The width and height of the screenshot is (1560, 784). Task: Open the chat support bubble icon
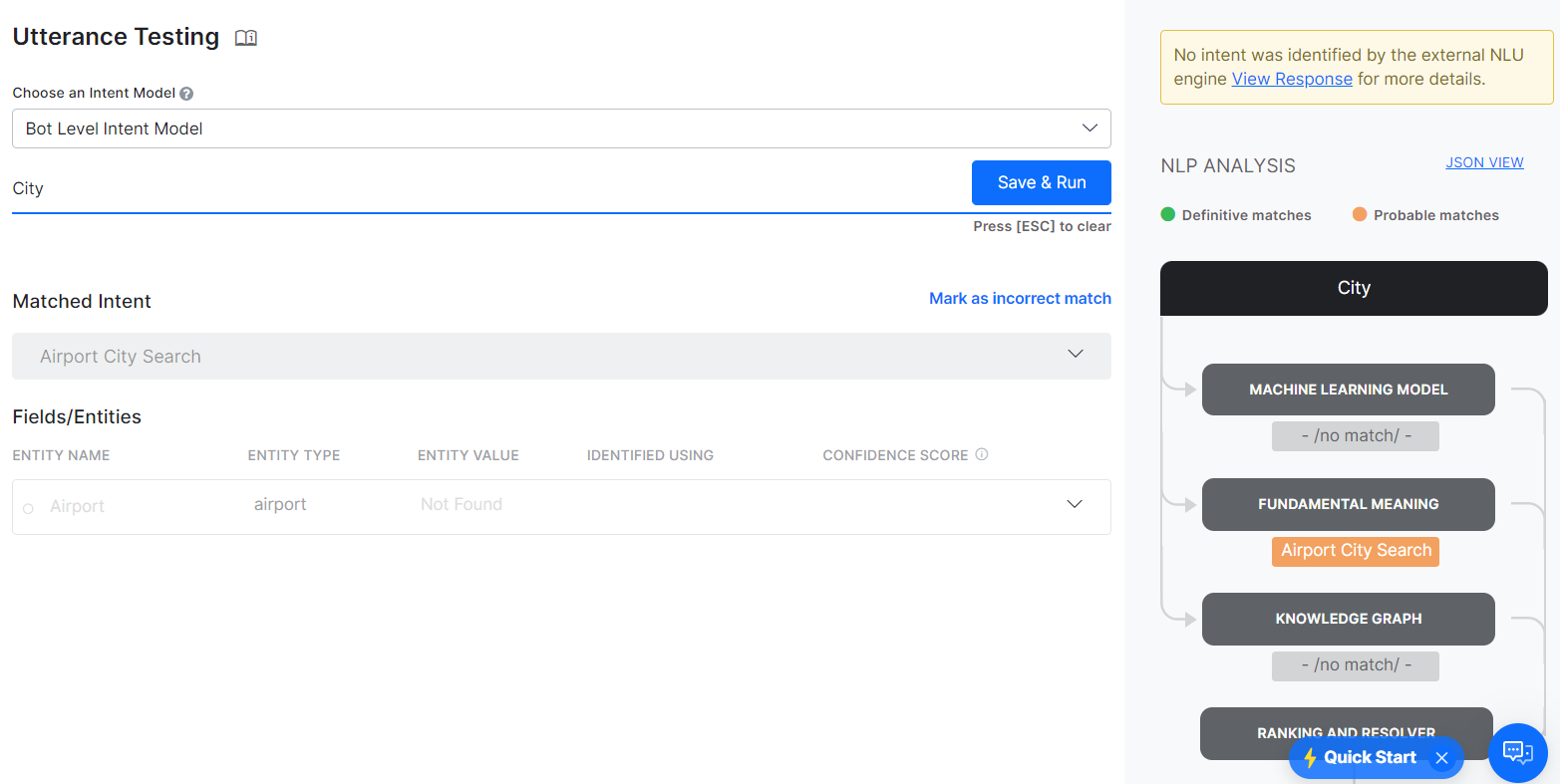1517,752
